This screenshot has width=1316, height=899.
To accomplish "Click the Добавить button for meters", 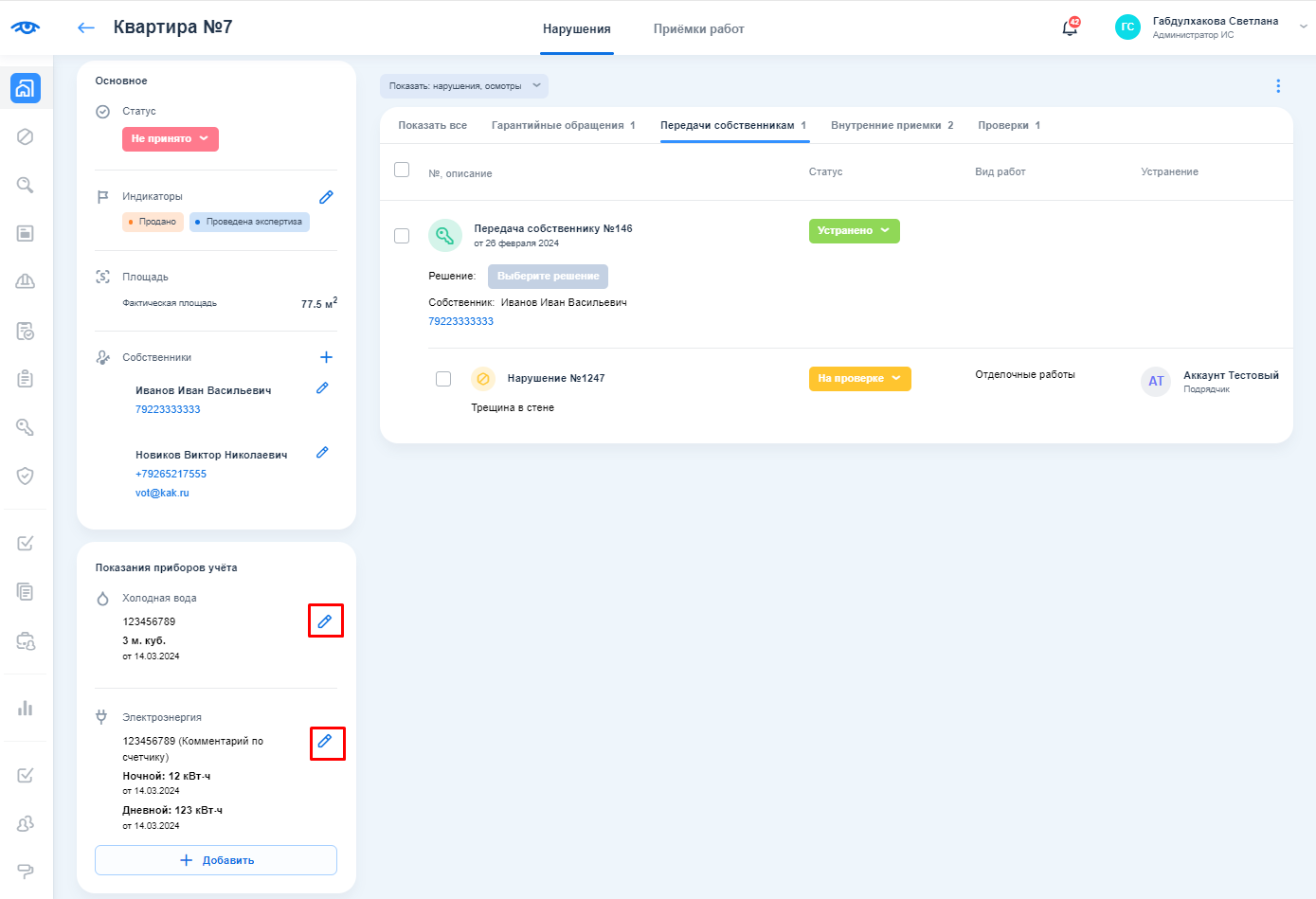I will pos(216,860).
